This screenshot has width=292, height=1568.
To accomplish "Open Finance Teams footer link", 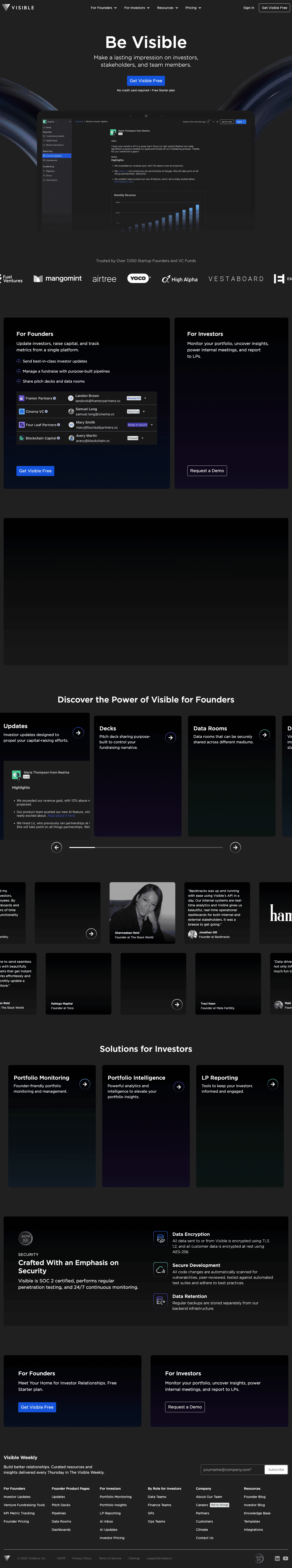I will (159, 1505).
